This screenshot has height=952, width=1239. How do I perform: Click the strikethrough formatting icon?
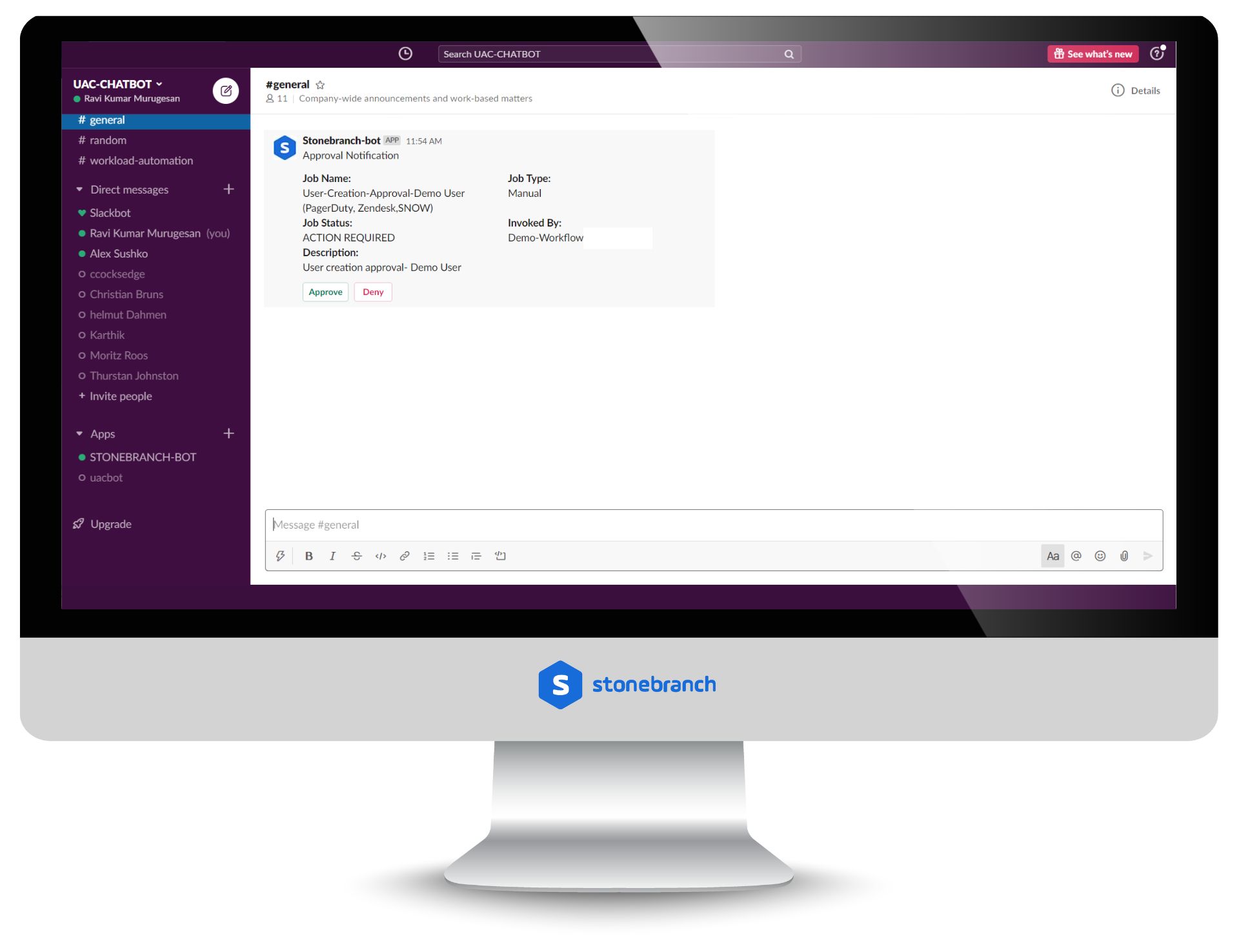tap(356, 555)
